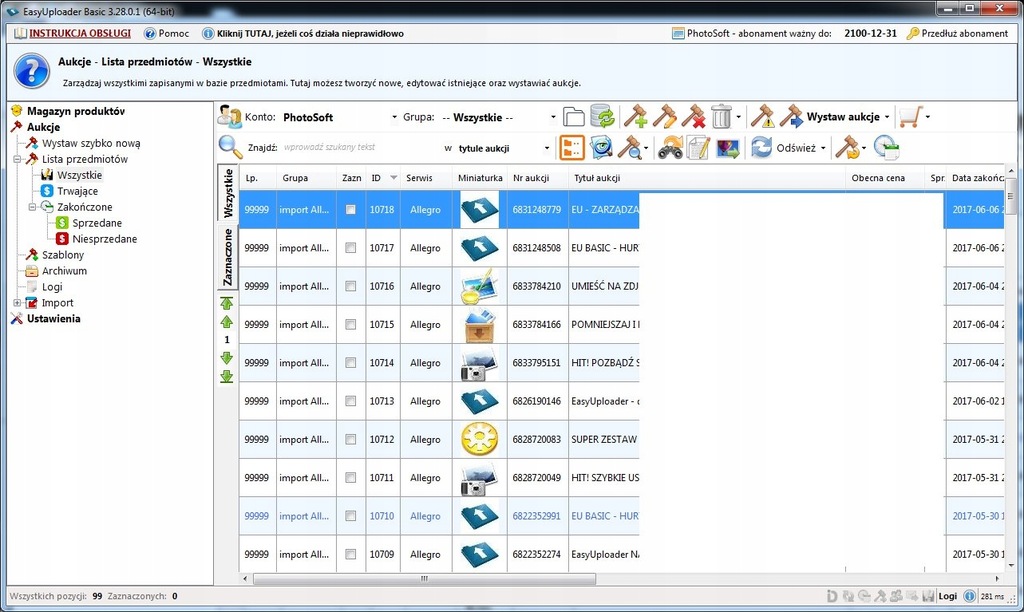This screenshot has height=612, width=1024.
Task: Click the magnifying glass search icon
Action: coord(230,147)
